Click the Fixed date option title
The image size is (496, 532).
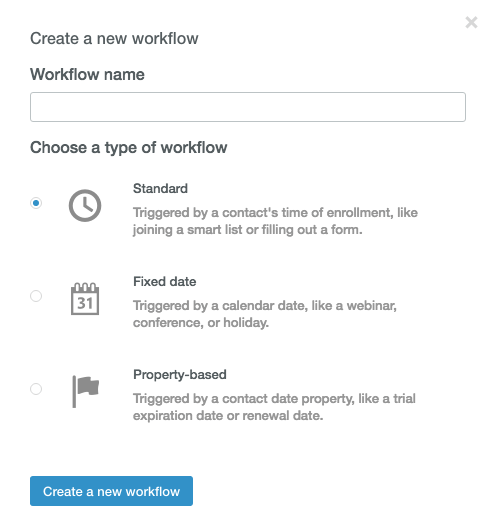tap(165, 282)
